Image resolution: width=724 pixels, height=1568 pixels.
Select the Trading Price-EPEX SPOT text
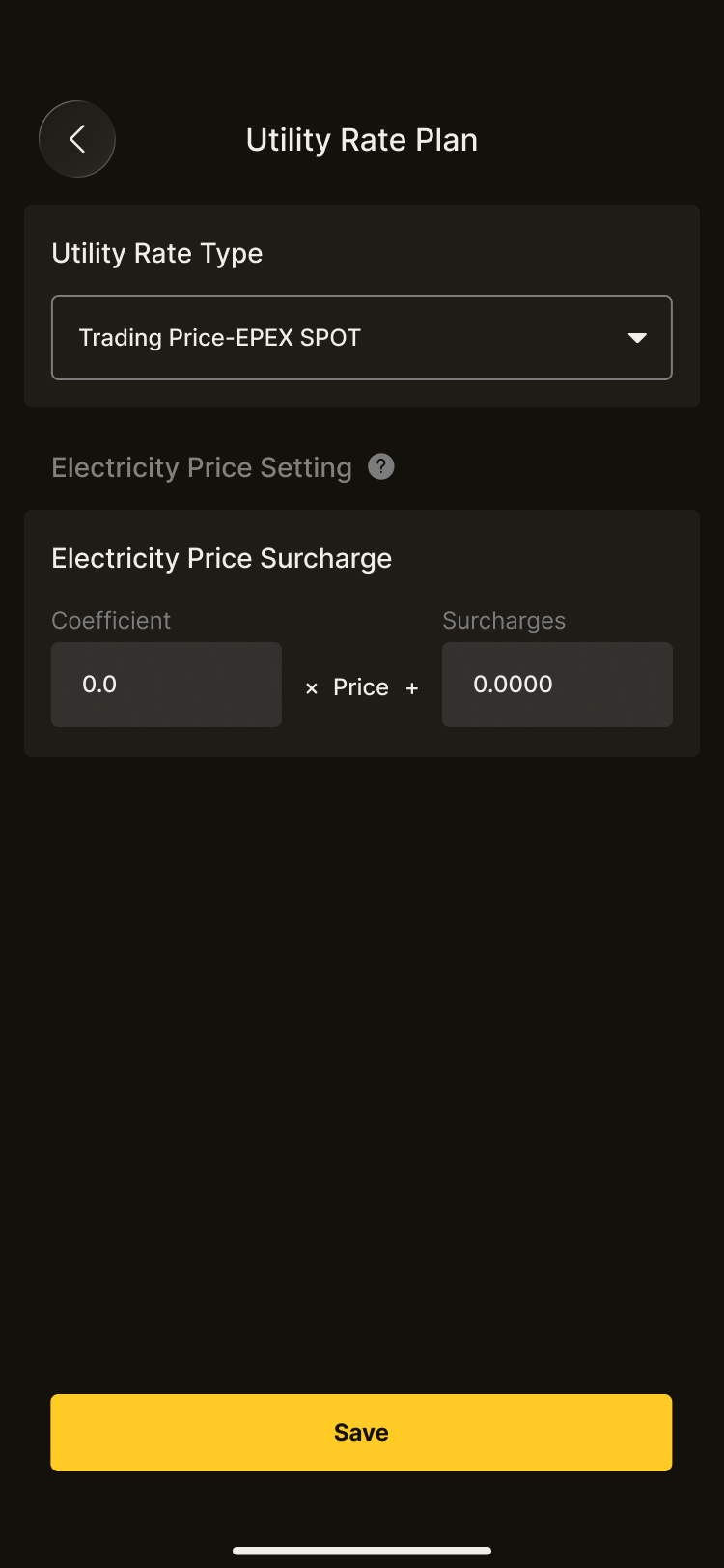pos(219,338)
